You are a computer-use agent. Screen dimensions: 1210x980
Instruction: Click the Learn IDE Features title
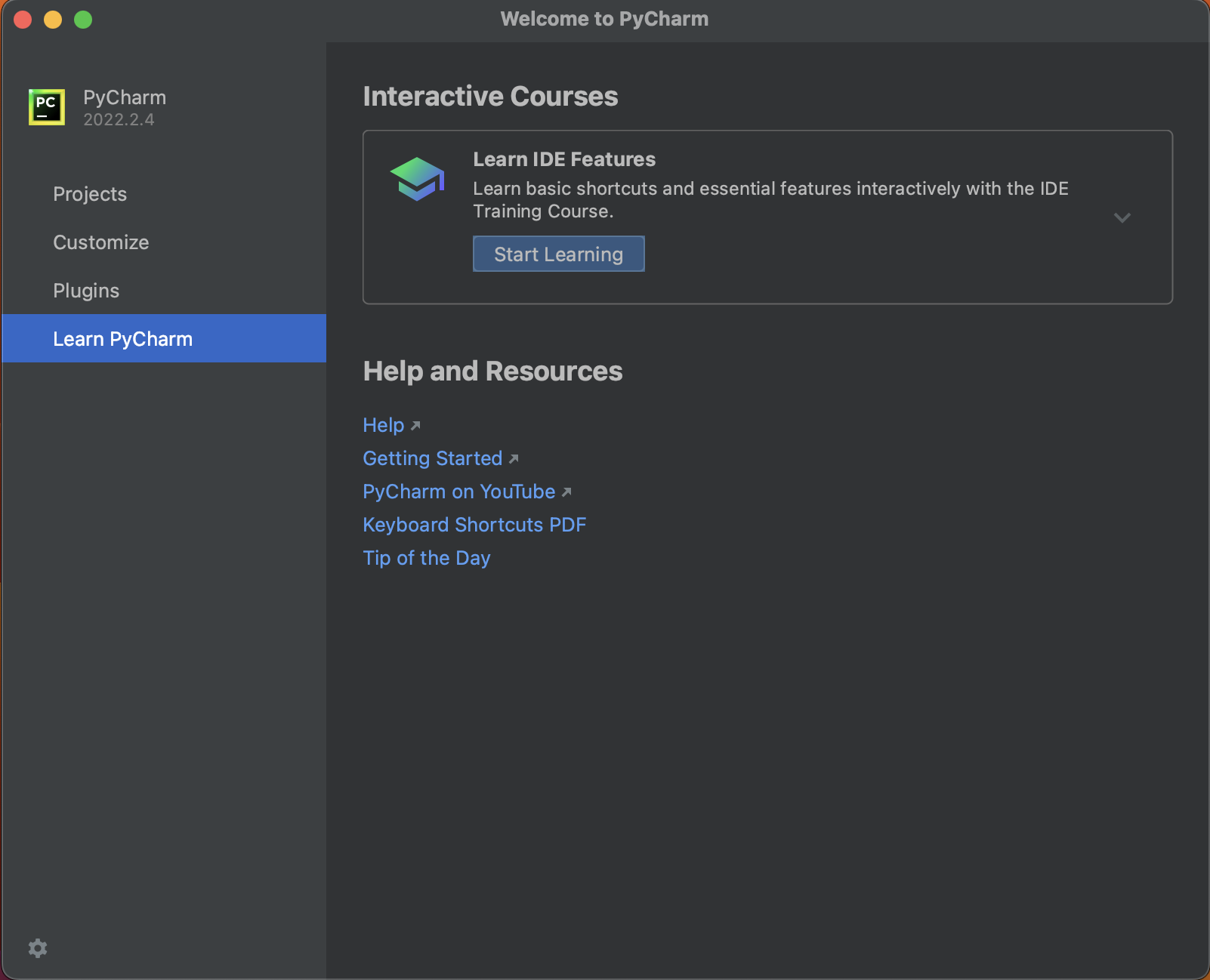(564, 159)
